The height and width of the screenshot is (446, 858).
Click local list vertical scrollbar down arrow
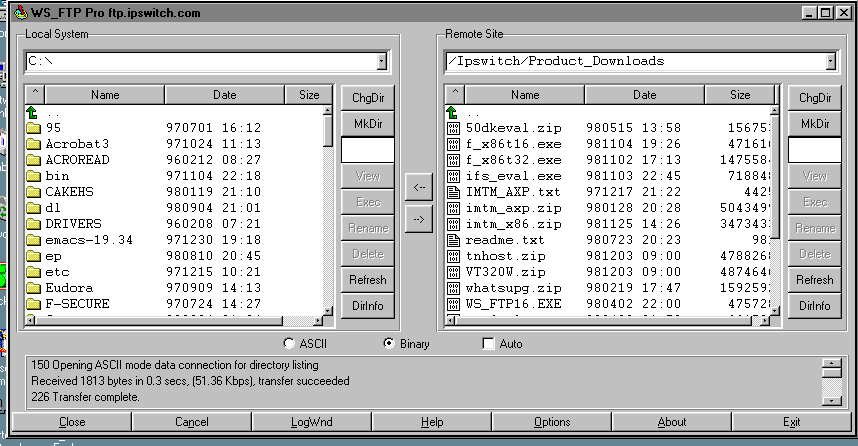(x=328, y=311)
